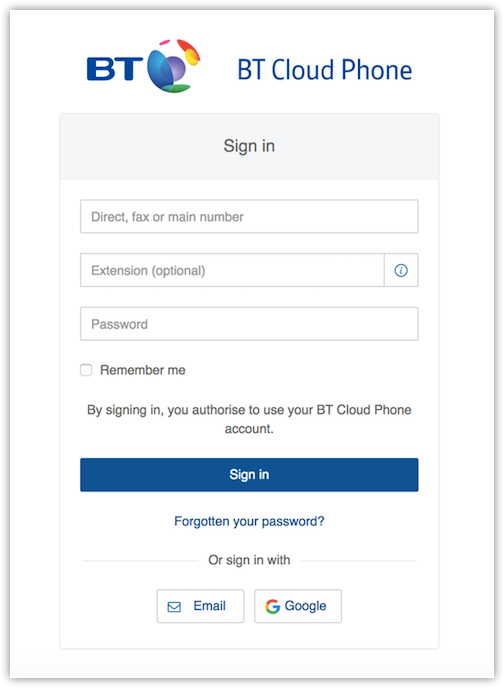The width and height of the screenshot is (504, 688).
Task: Click the BT globe logo
Action: 173,66
